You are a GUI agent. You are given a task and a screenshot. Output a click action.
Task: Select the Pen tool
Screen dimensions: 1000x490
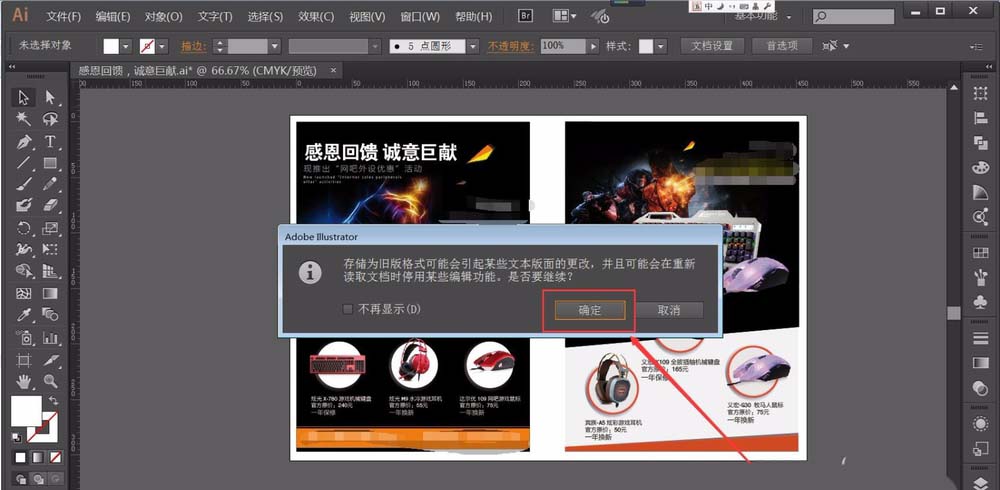pos(23,141)
